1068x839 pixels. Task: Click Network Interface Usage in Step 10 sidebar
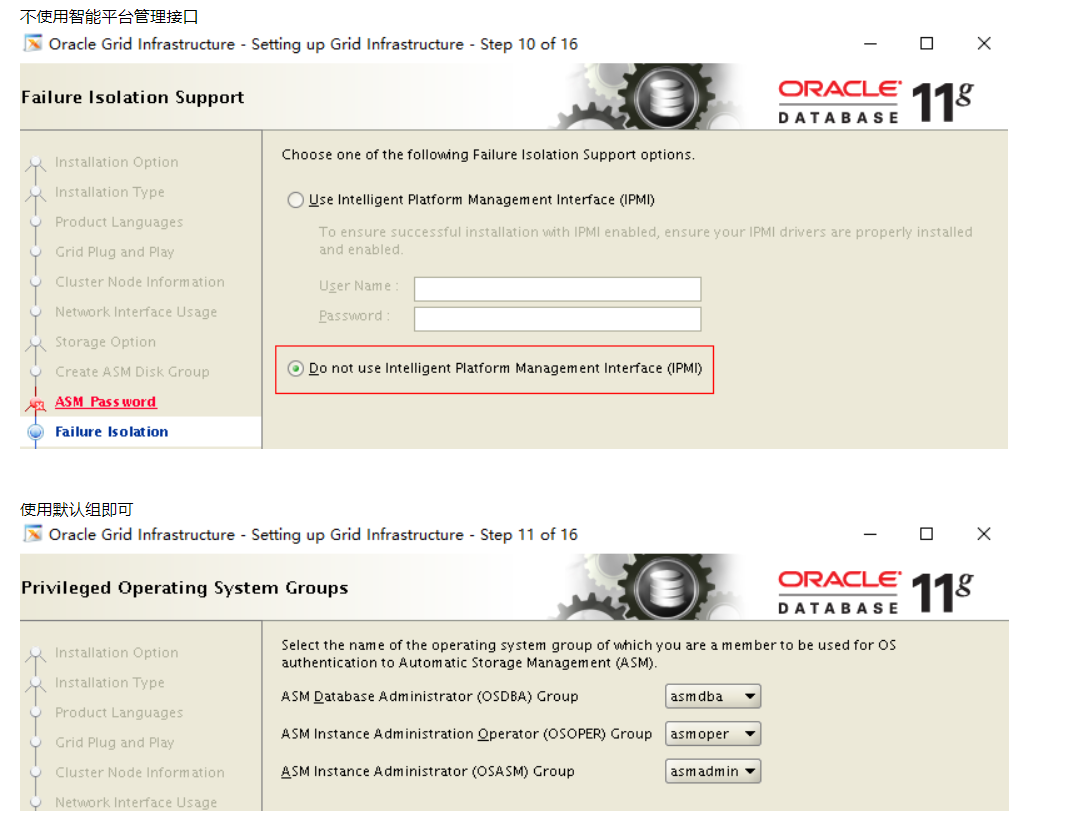(x=136, y=312)
